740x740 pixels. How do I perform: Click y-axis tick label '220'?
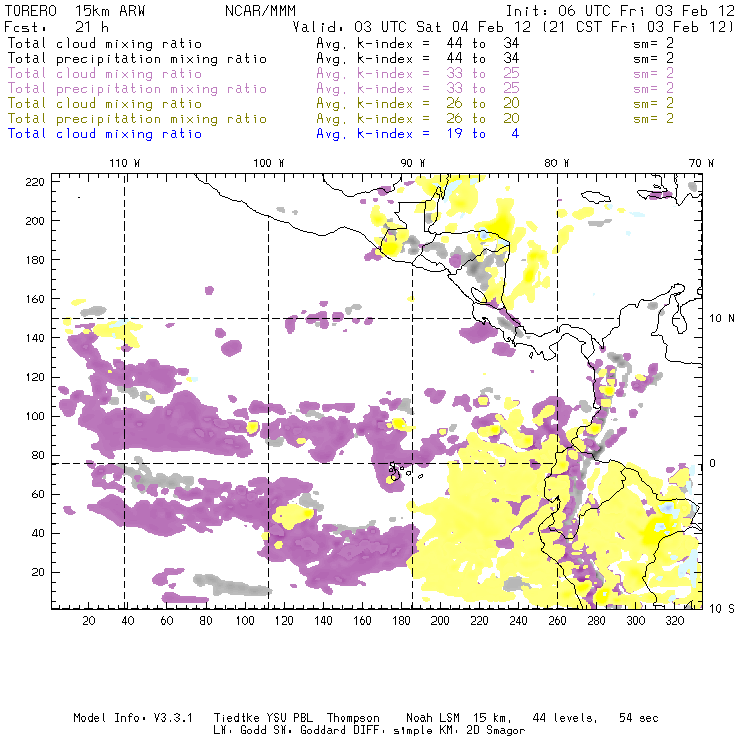pos(35,182)
